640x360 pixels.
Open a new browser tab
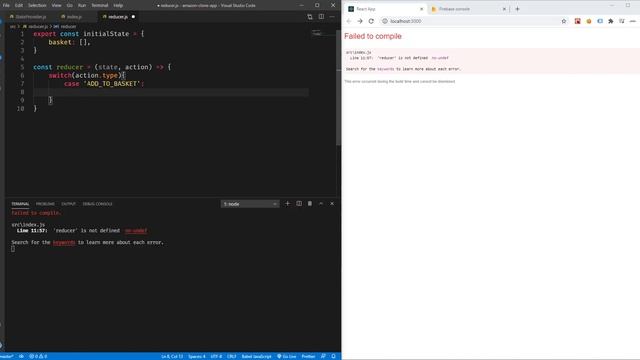click(x=517, y=9)
